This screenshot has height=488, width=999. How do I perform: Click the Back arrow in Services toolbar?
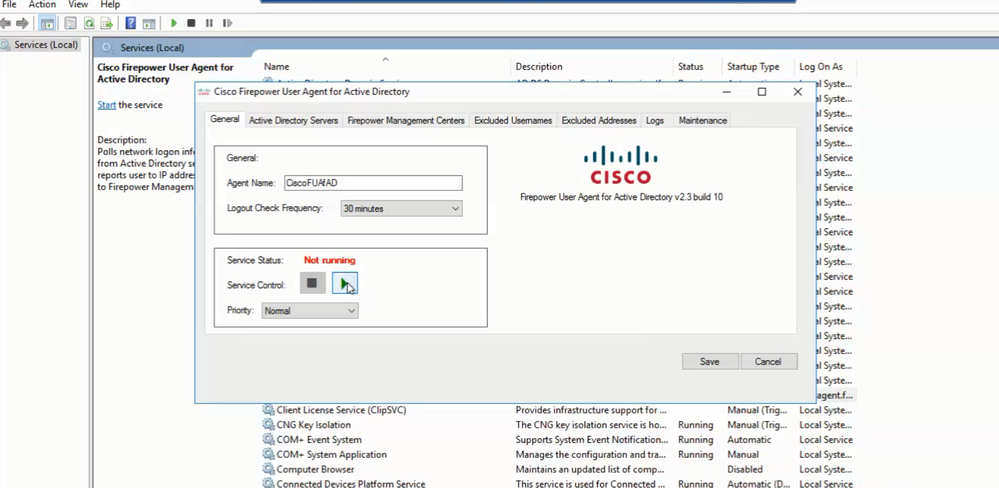tap(6, 24)
